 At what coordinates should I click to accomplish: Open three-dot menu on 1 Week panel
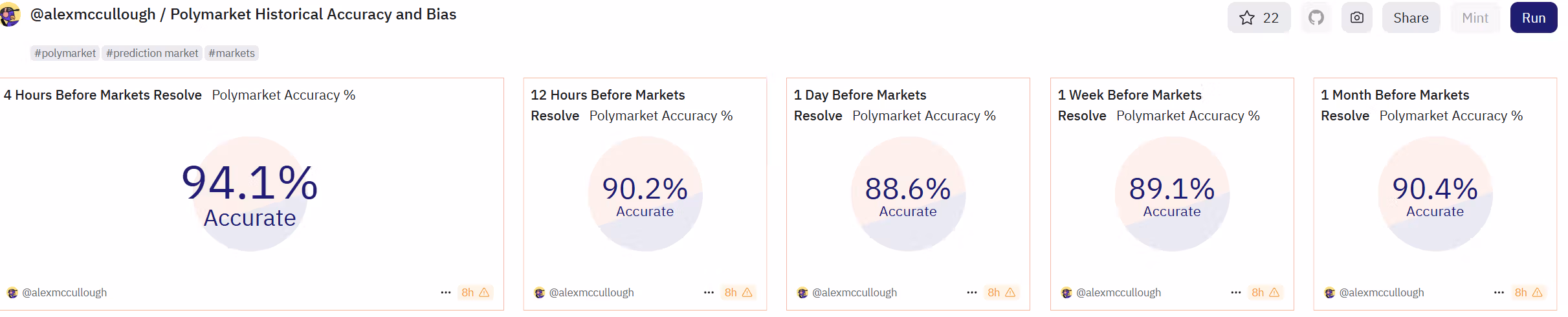click(x=1236, y=292)
